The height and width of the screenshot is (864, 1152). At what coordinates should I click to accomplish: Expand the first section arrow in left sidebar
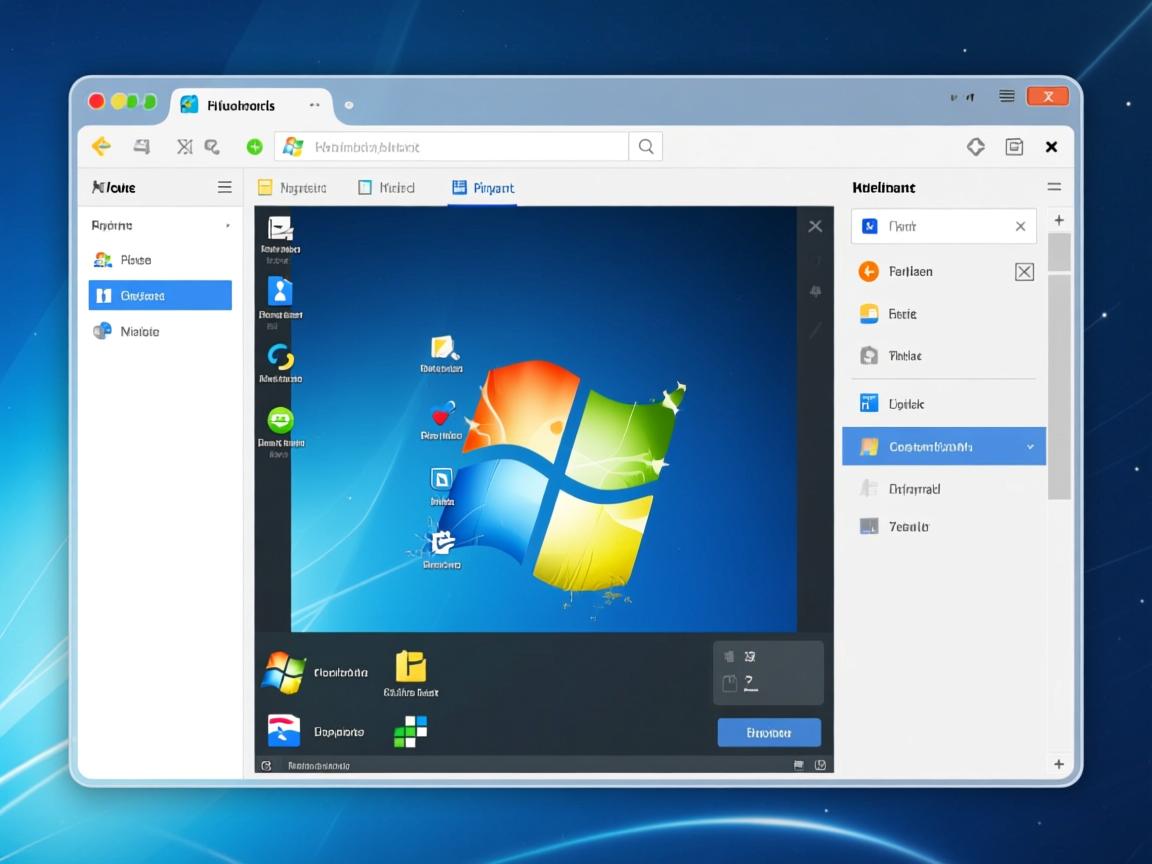tap(228, 226)
